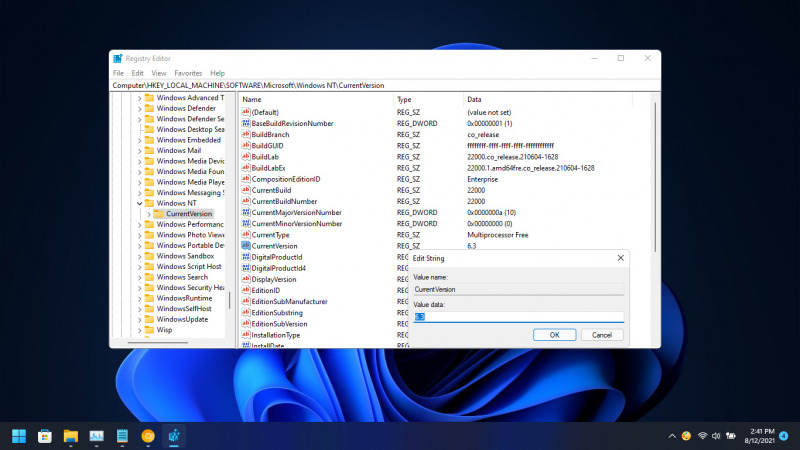Click the CurrentBuild value icon
800x450 pixels.
pyautogui.click(x=246, y=190)
